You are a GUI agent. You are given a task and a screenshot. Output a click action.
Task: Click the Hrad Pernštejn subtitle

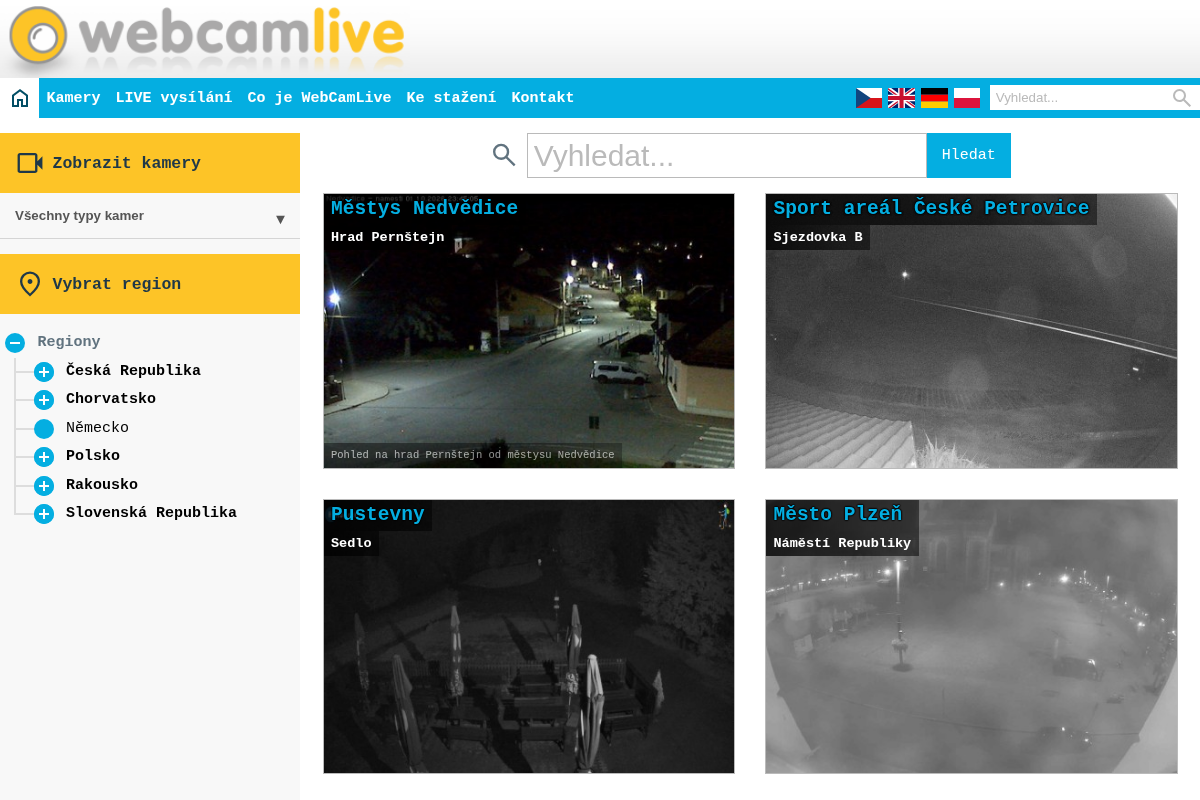[388, 238]
